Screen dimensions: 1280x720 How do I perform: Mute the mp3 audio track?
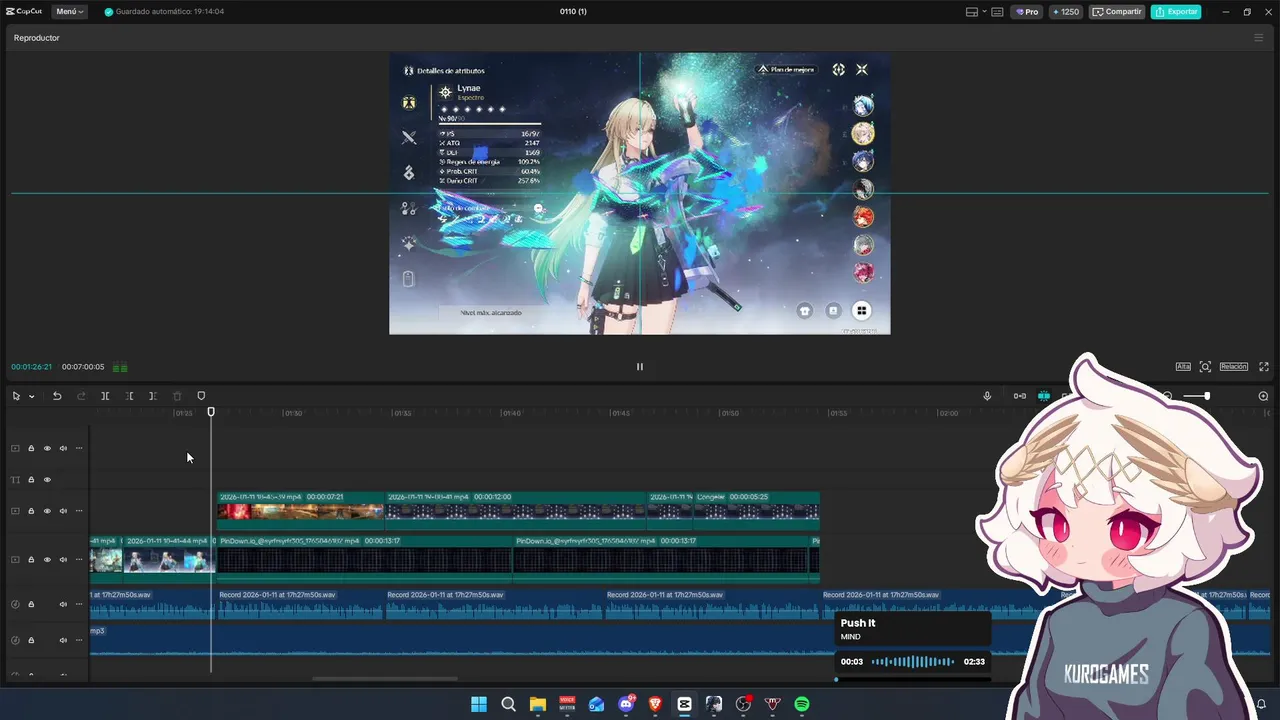(63, 640)
